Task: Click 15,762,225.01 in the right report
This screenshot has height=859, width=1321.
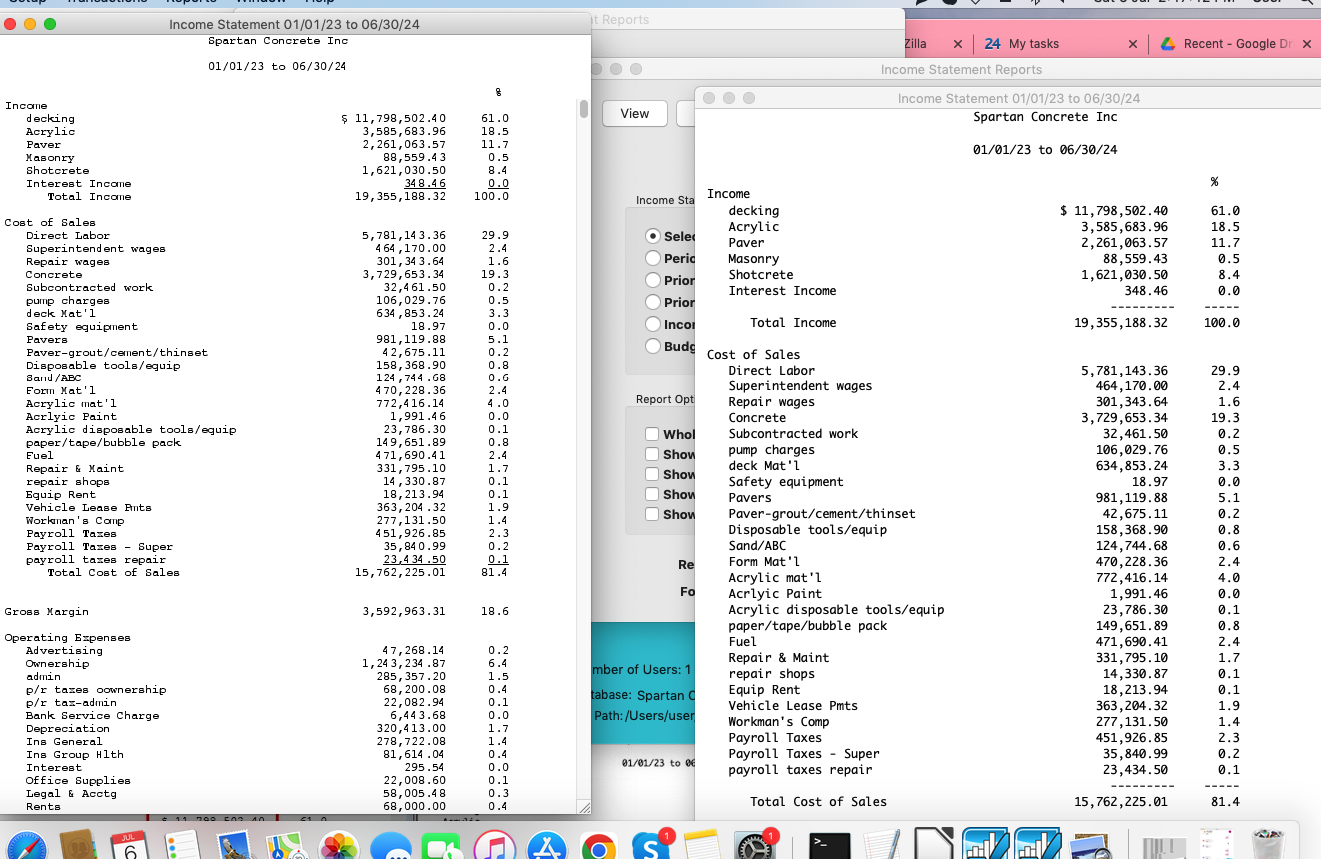Action: click(x=1120, y=802)
